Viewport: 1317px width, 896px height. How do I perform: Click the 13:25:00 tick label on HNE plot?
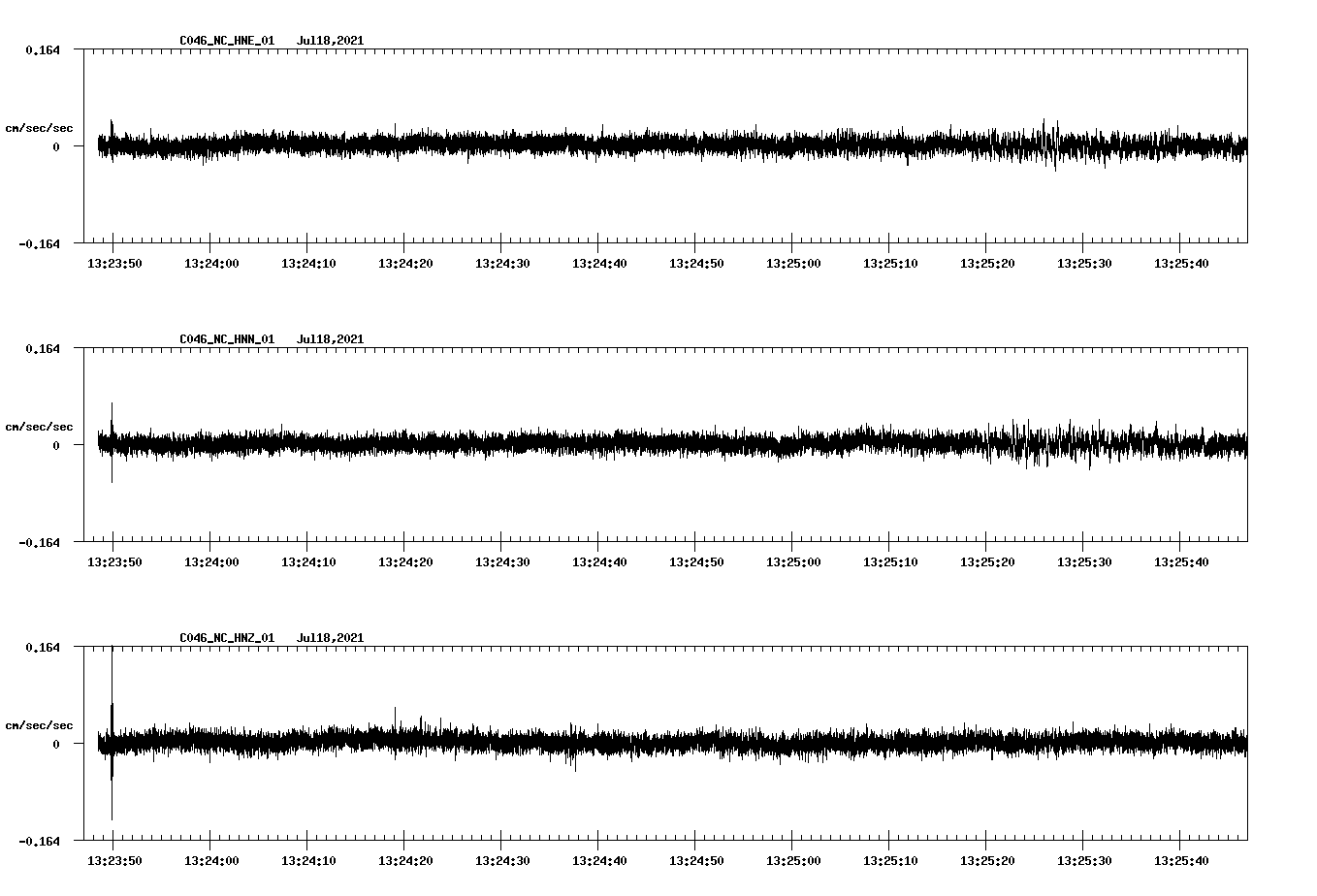(793, 264)
